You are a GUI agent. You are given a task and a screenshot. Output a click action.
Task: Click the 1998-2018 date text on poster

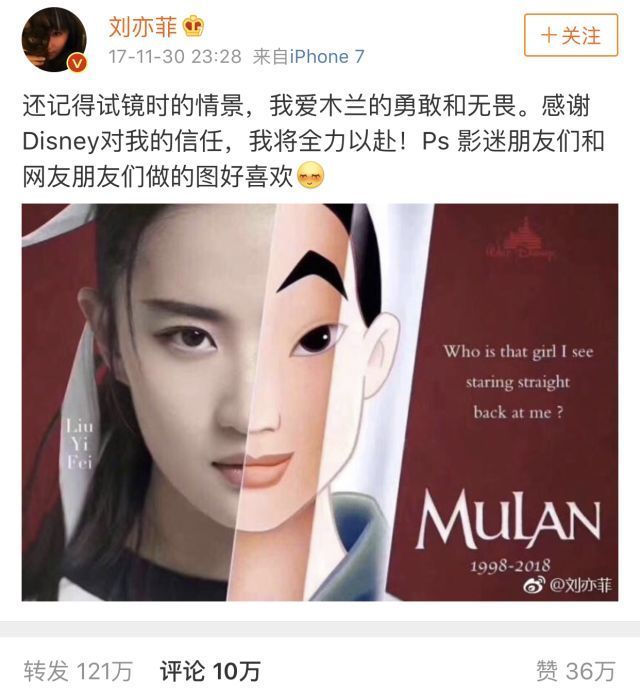click(510, 566)
